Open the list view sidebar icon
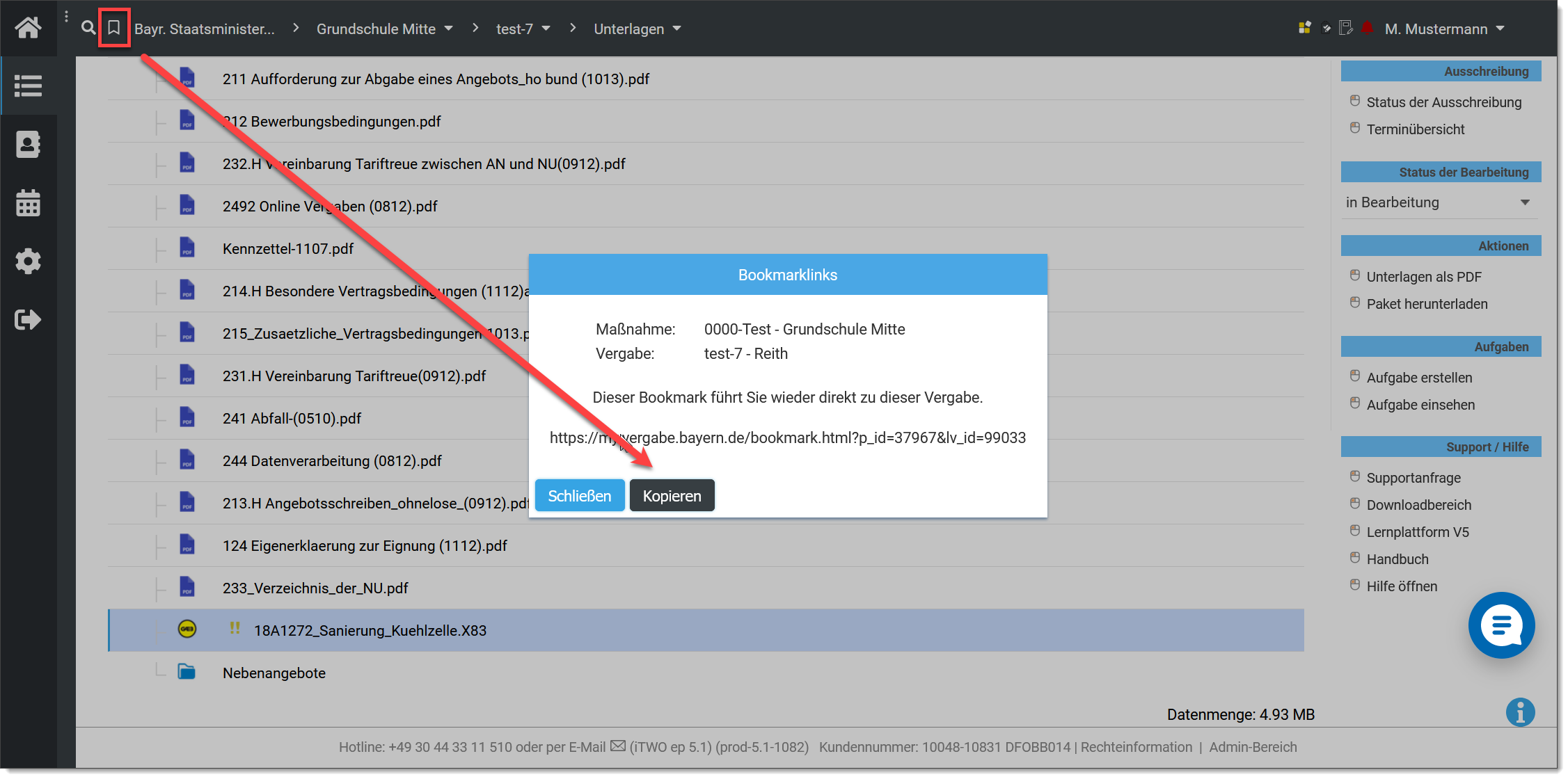1568x779 pixels. click(x=28, y=86)
